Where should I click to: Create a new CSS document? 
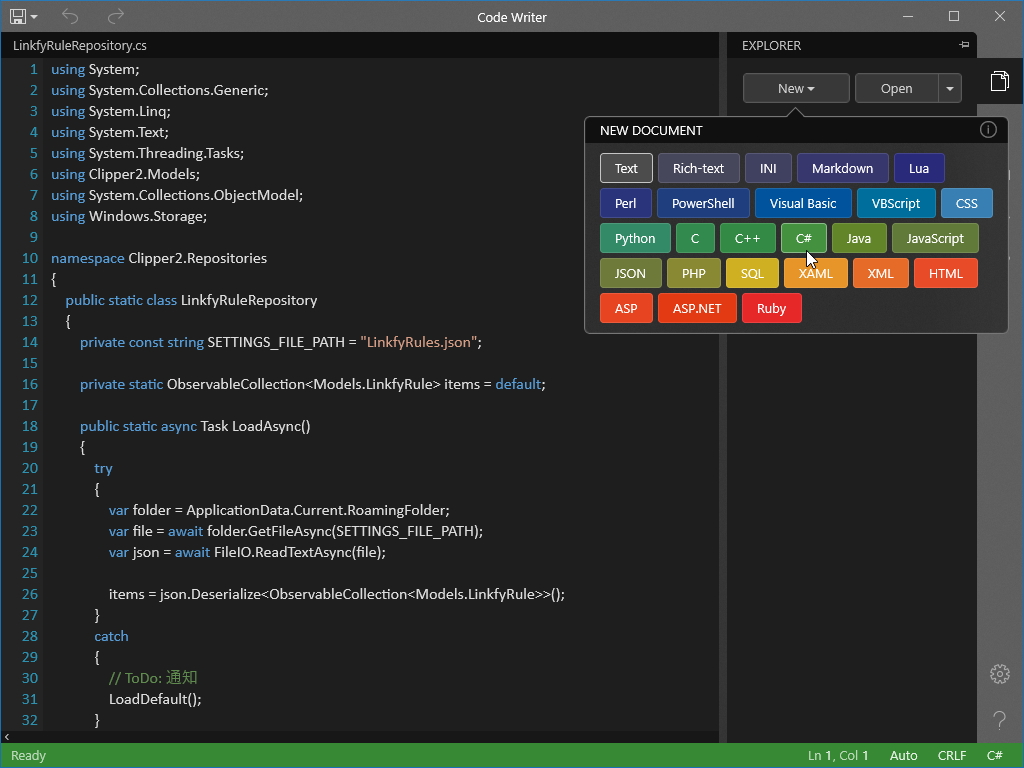click(x=967, y=203)
